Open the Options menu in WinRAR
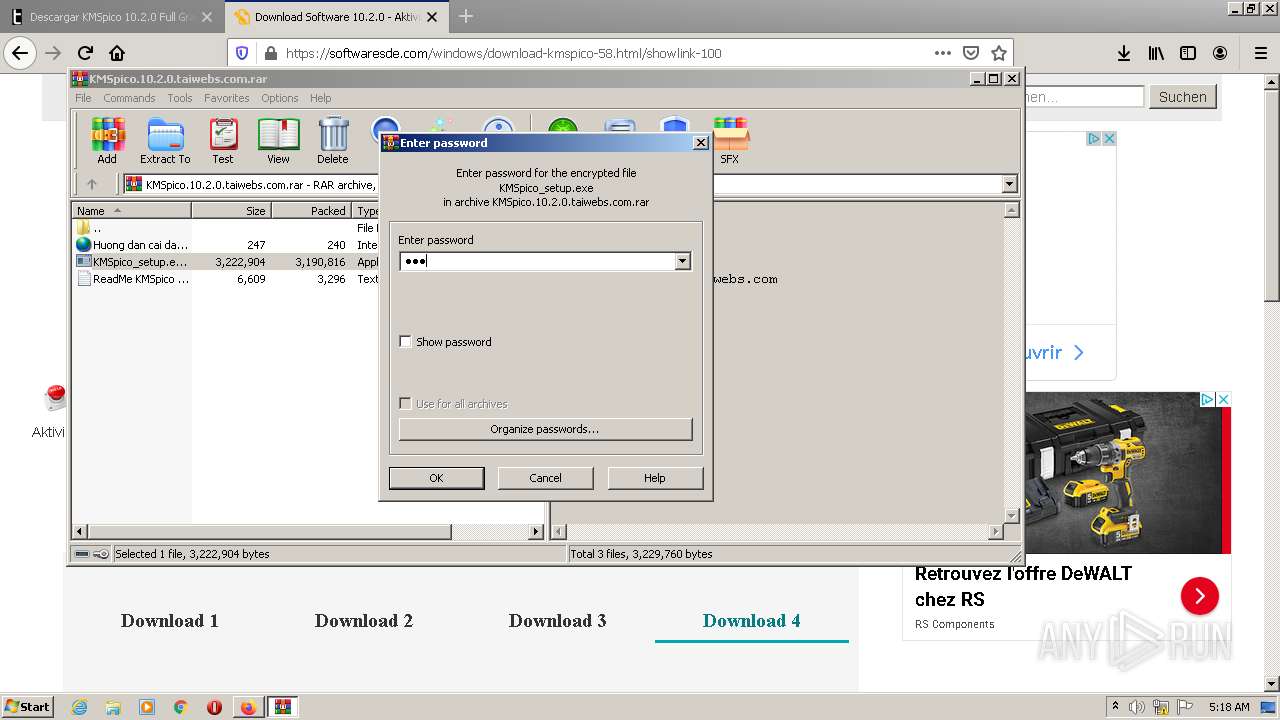 coord(280,98)
